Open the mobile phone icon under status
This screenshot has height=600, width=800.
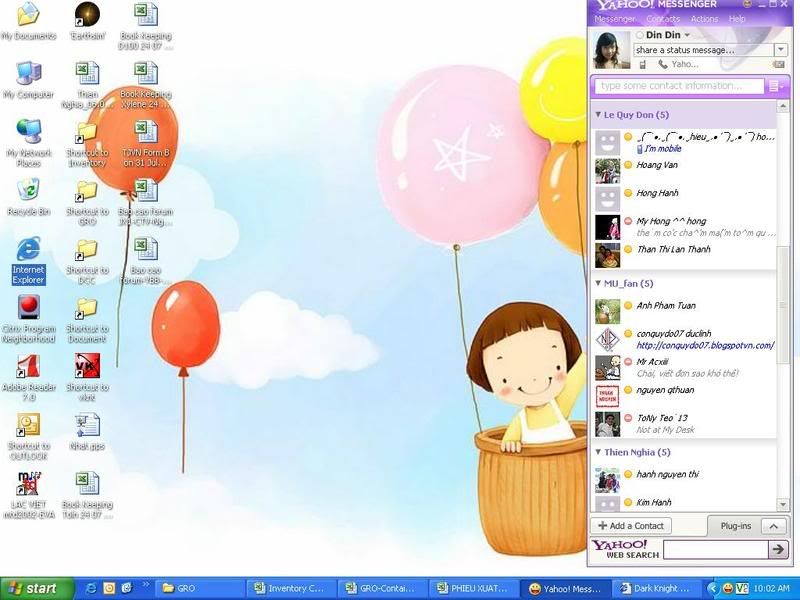coord(643,65)
